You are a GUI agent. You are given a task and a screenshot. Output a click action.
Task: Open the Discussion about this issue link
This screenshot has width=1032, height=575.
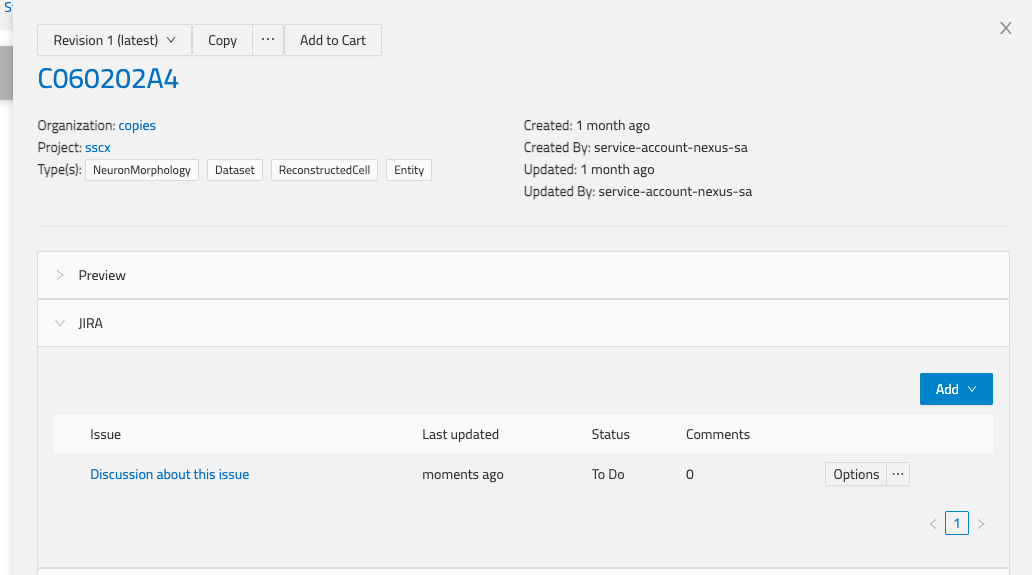click(170, 474)
